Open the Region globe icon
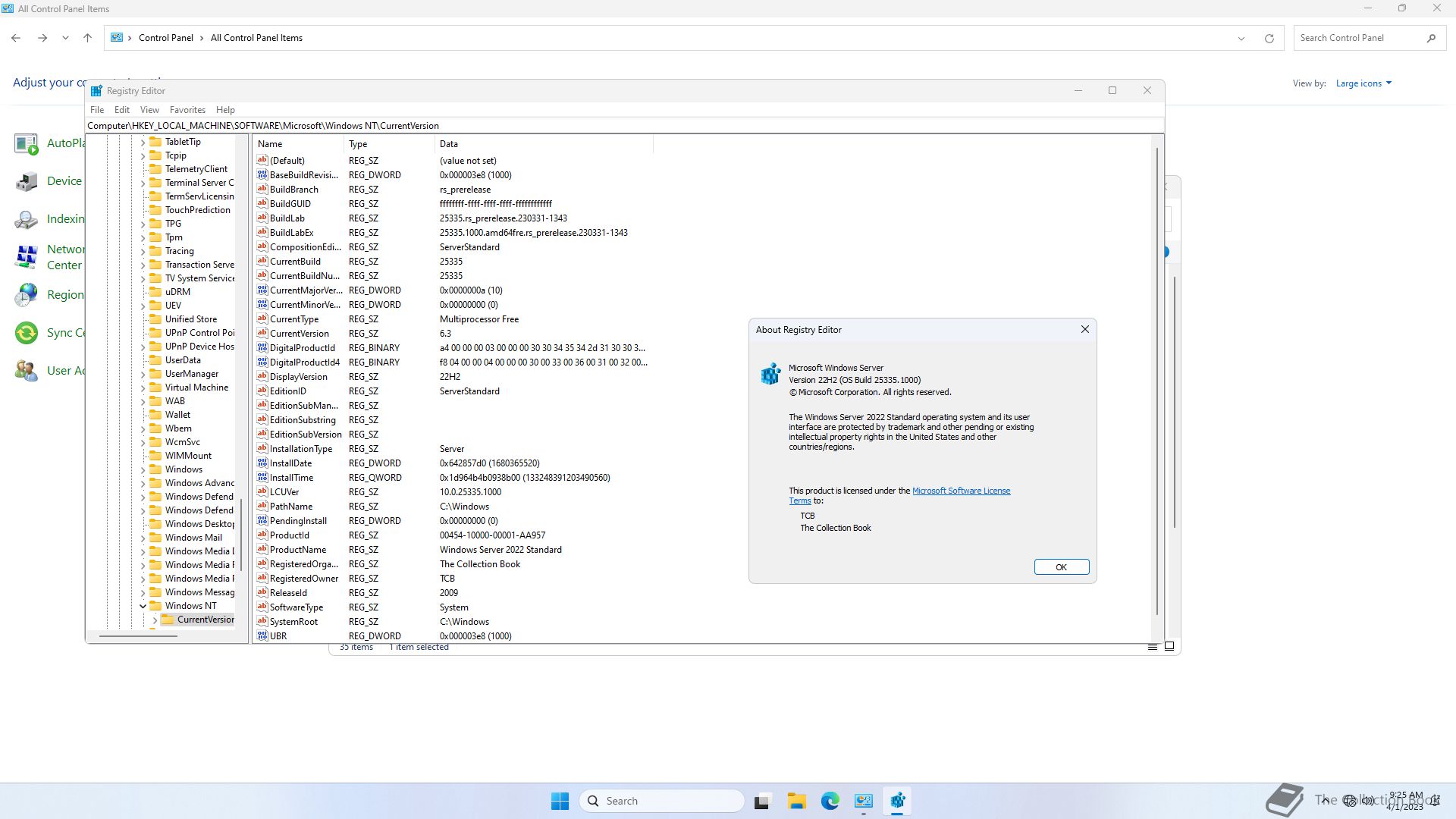The image size is (1456, 819). coord(27,295)
